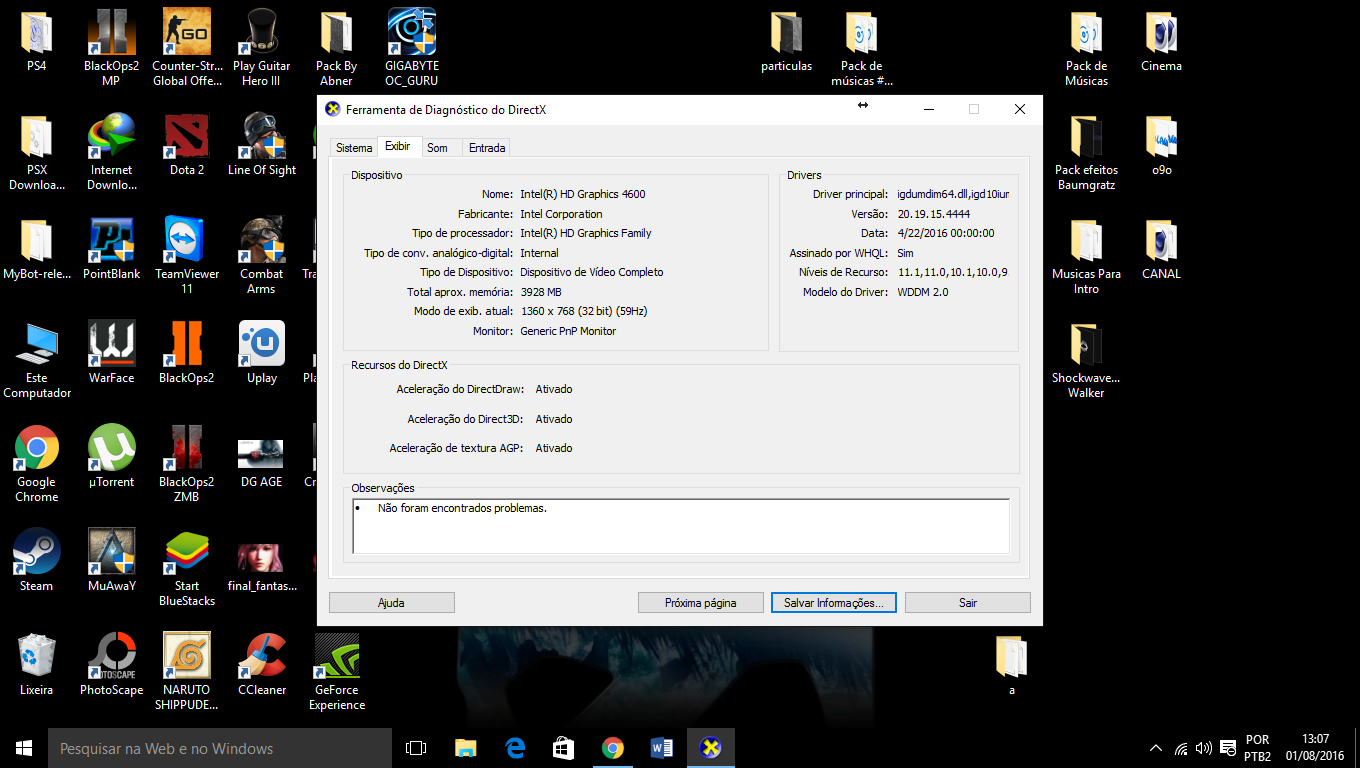Viewport: 1360px width, 768px height.
Task: Open Uplay desktop shortcut
Action: pos(262,353)
